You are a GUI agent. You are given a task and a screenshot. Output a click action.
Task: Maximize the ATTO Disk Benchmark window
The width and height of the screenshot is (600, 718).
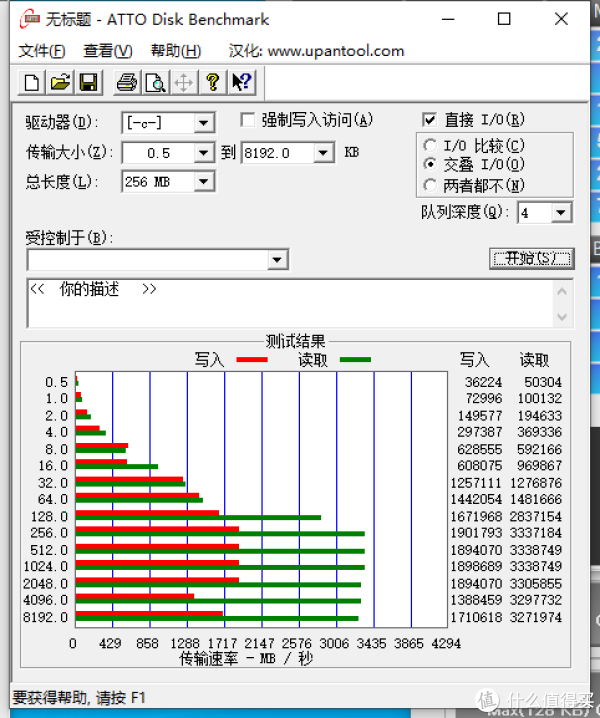point(504,19)
